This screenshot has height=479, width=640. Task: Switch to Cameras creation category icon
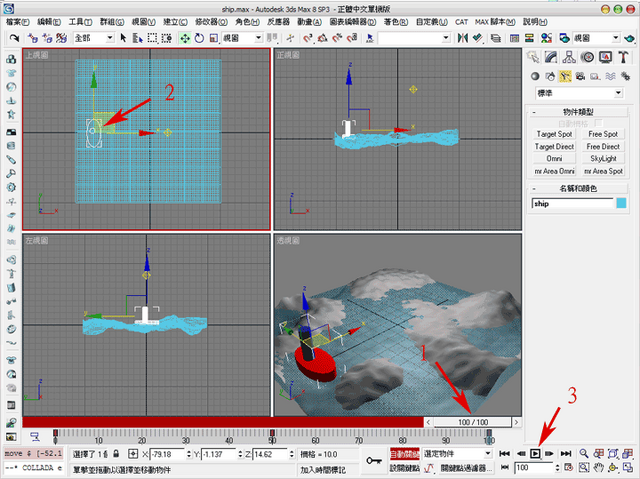[580, 76]
